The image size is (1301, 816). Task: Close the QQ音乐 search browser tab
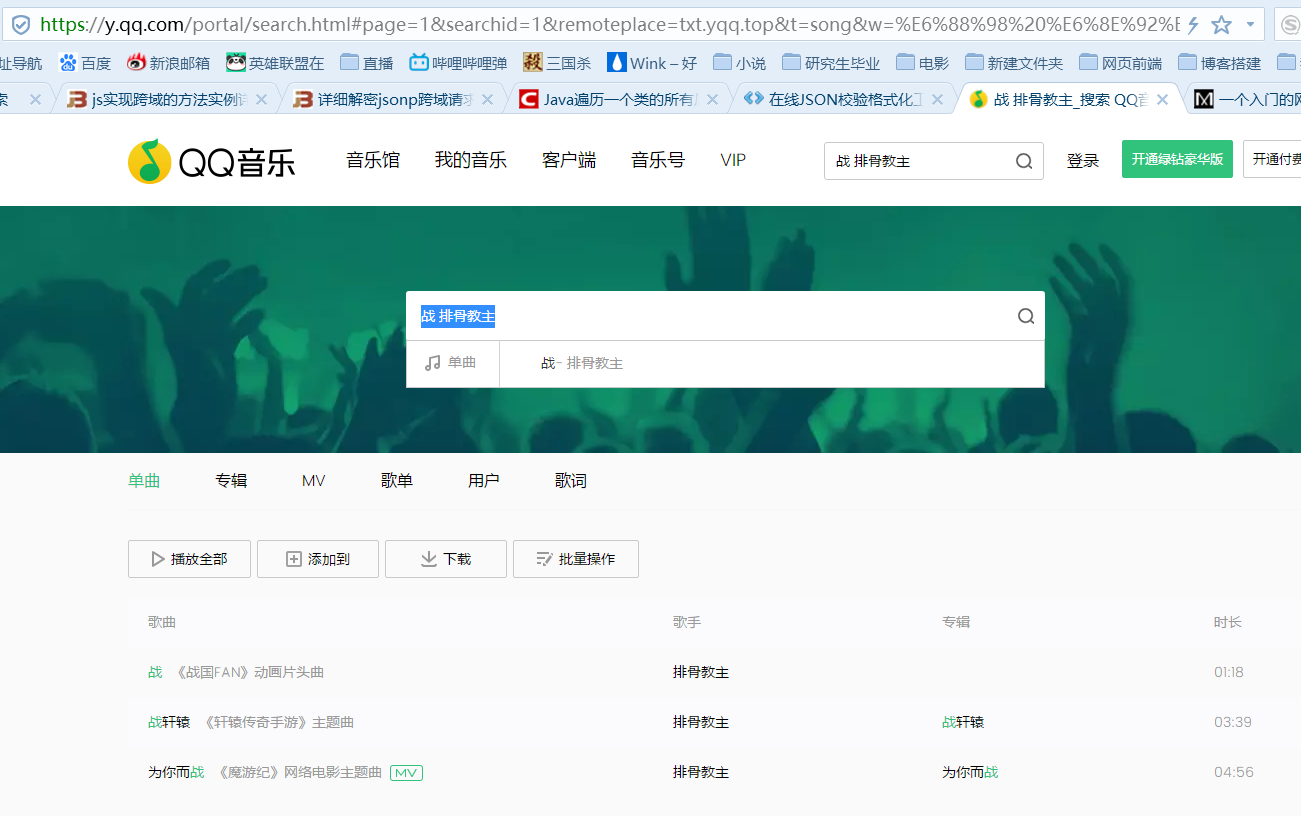[x=1162, y=99]
